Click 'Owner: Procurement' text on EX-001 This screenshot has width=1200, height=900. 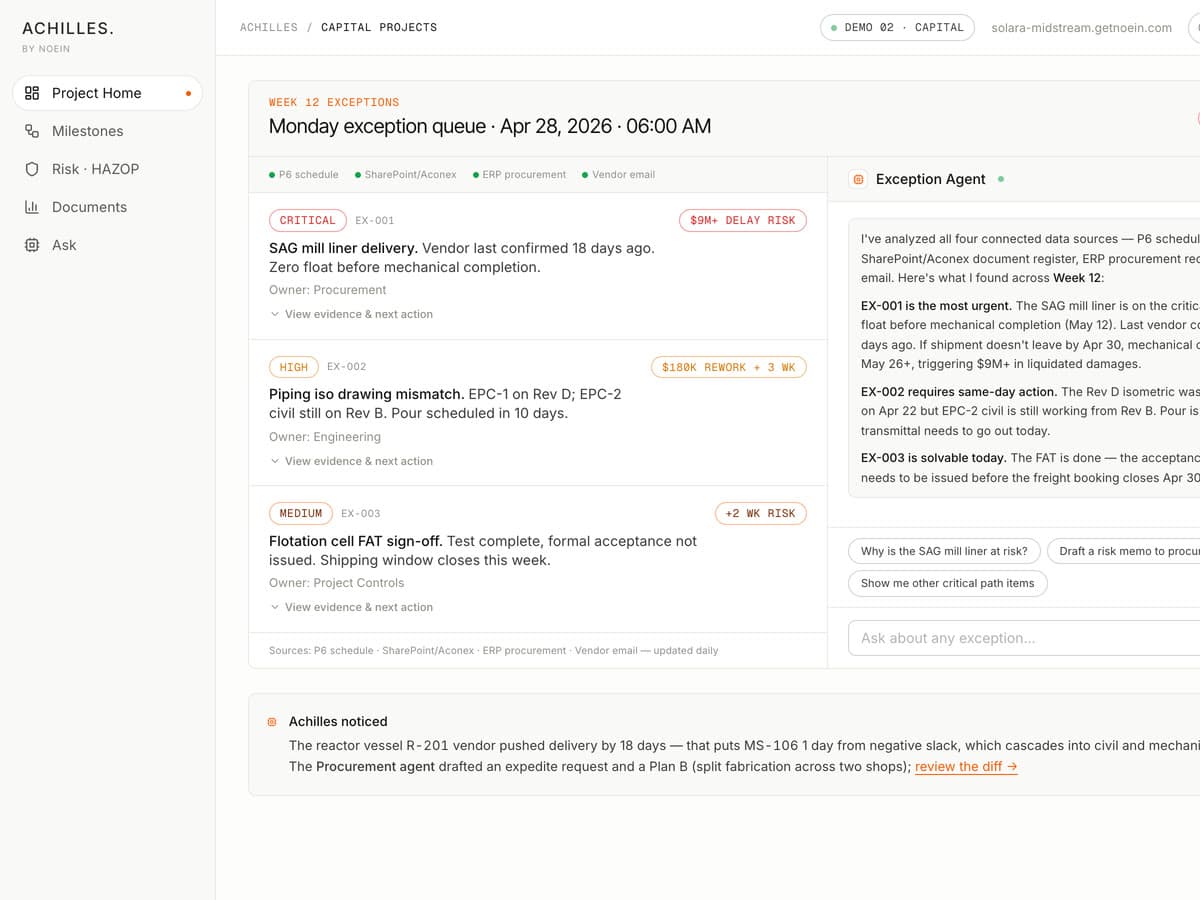328,290
